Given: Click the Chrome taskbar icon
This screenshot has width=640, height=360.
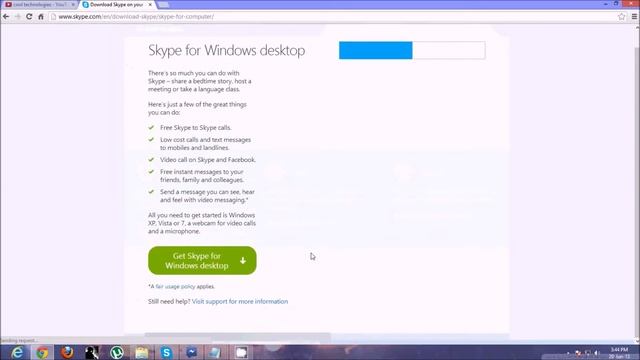Looking at the screenshot, I should point(42,352).
